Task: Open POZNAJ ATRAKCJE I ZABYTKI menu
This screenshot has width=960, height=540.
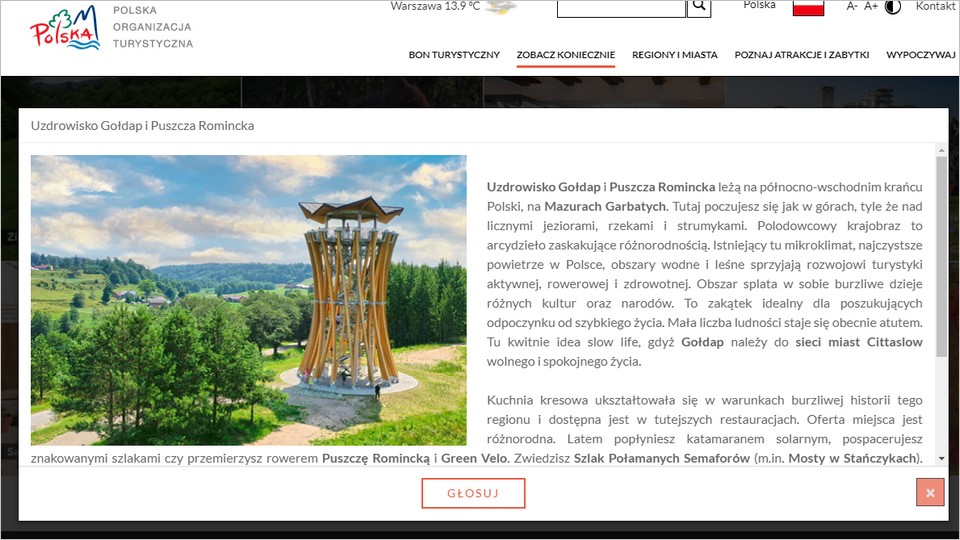Action: click(x=802, y=54)
